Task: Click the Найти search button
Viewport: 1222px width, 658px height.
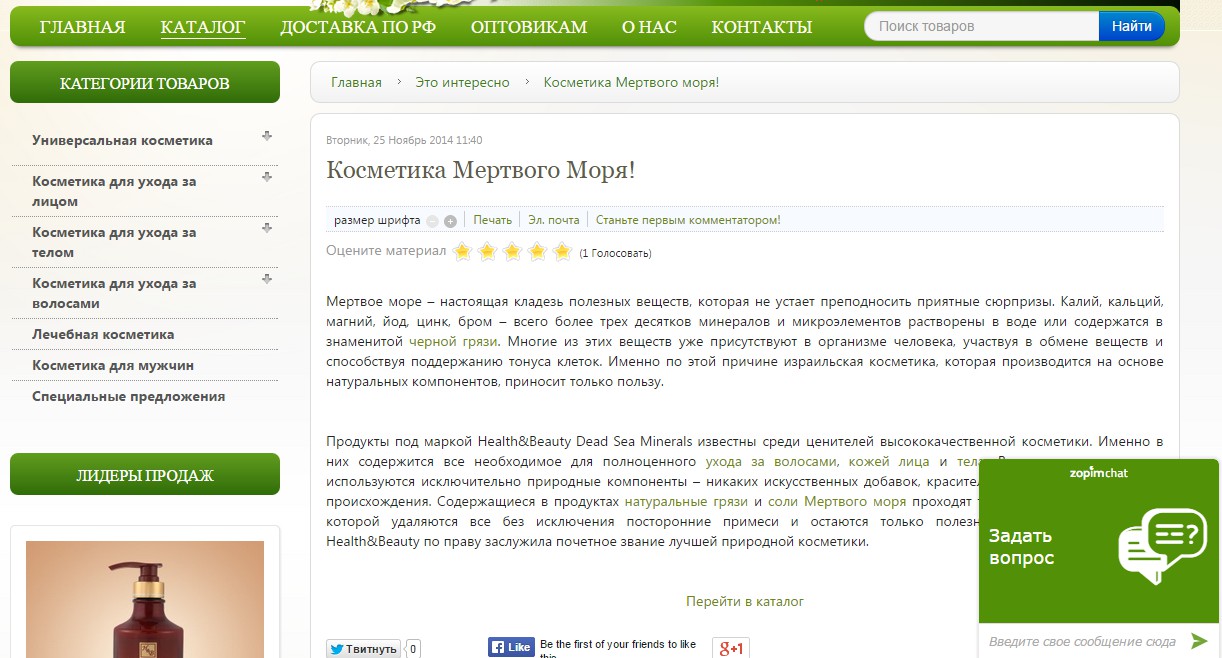Action: click(x=1131, y=26)
